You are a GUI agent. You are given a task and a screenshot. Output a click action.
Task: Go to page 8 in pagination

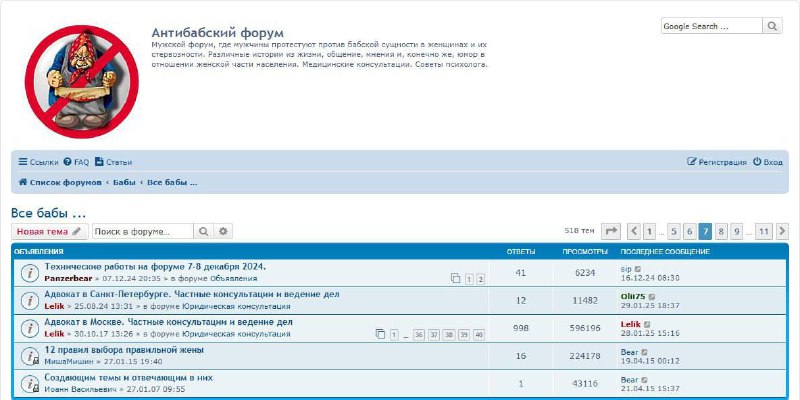tap(721, 231)
